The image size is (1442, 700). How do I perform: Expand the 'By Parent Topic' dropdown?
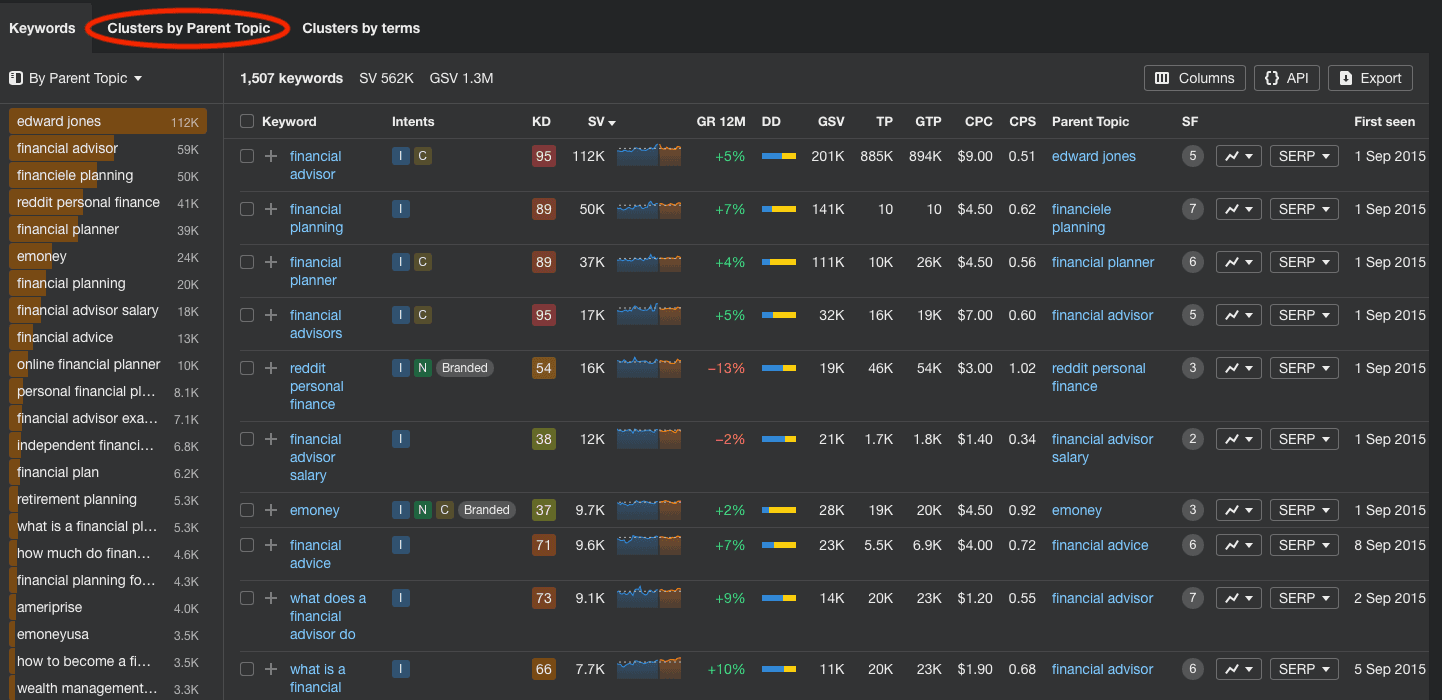[76, 78]
